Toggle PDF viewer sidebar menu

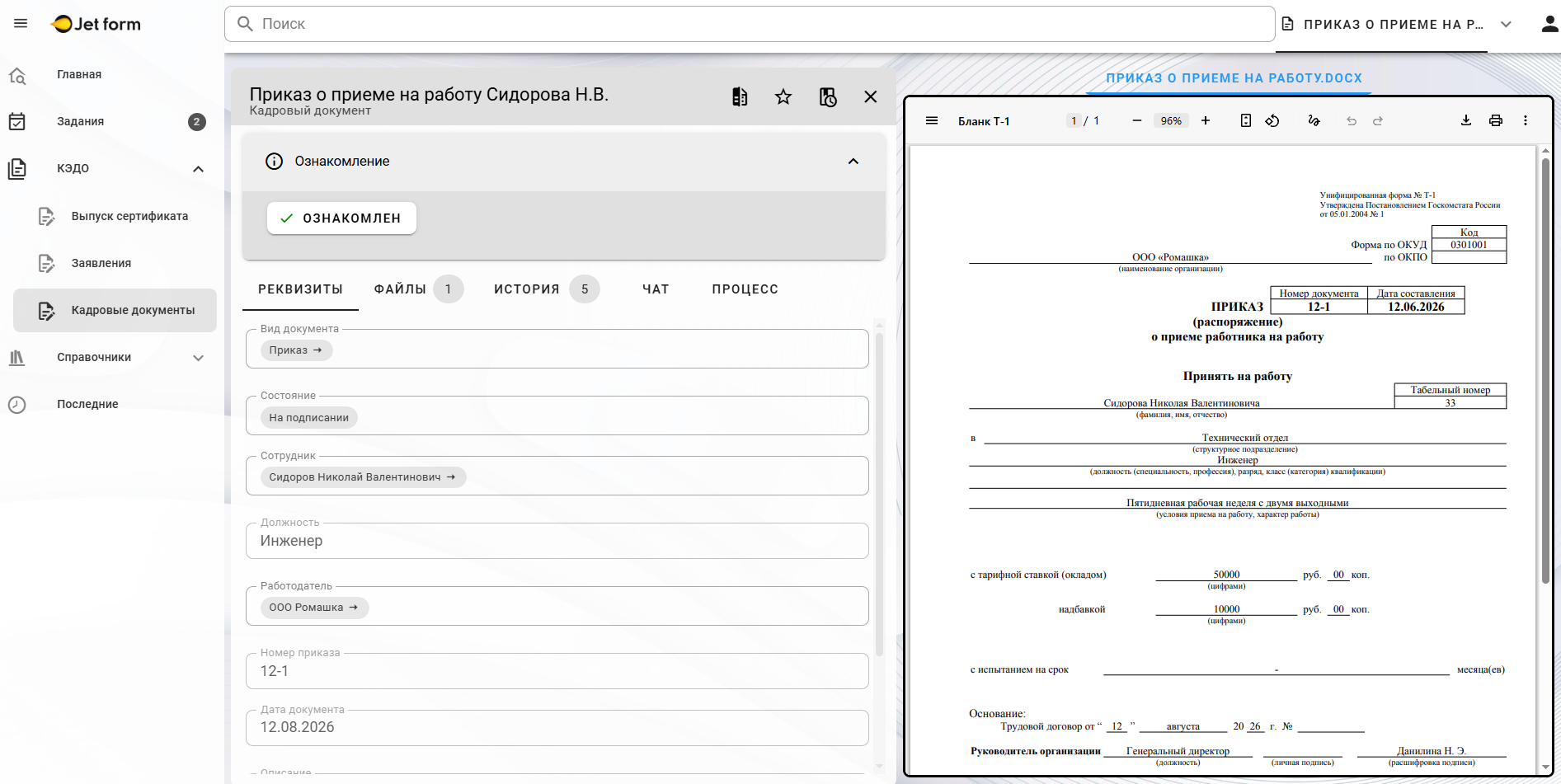point(932,121)
